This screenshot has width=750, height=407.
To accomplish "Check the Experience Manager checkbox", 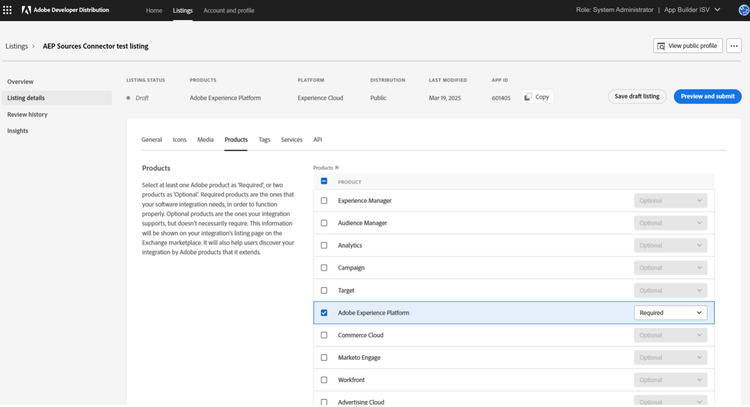I will coord(324,201).
